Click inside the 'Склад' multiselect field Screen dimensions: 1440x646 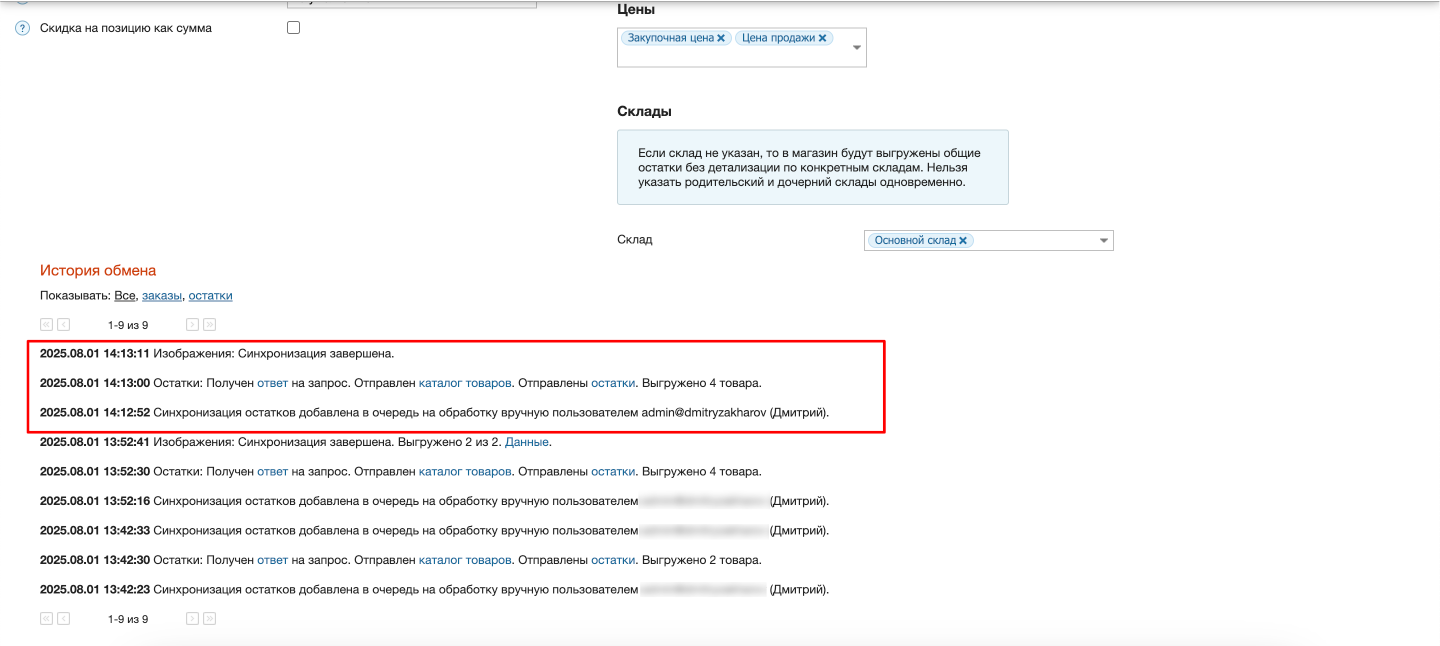click(x=1030, y=241)
